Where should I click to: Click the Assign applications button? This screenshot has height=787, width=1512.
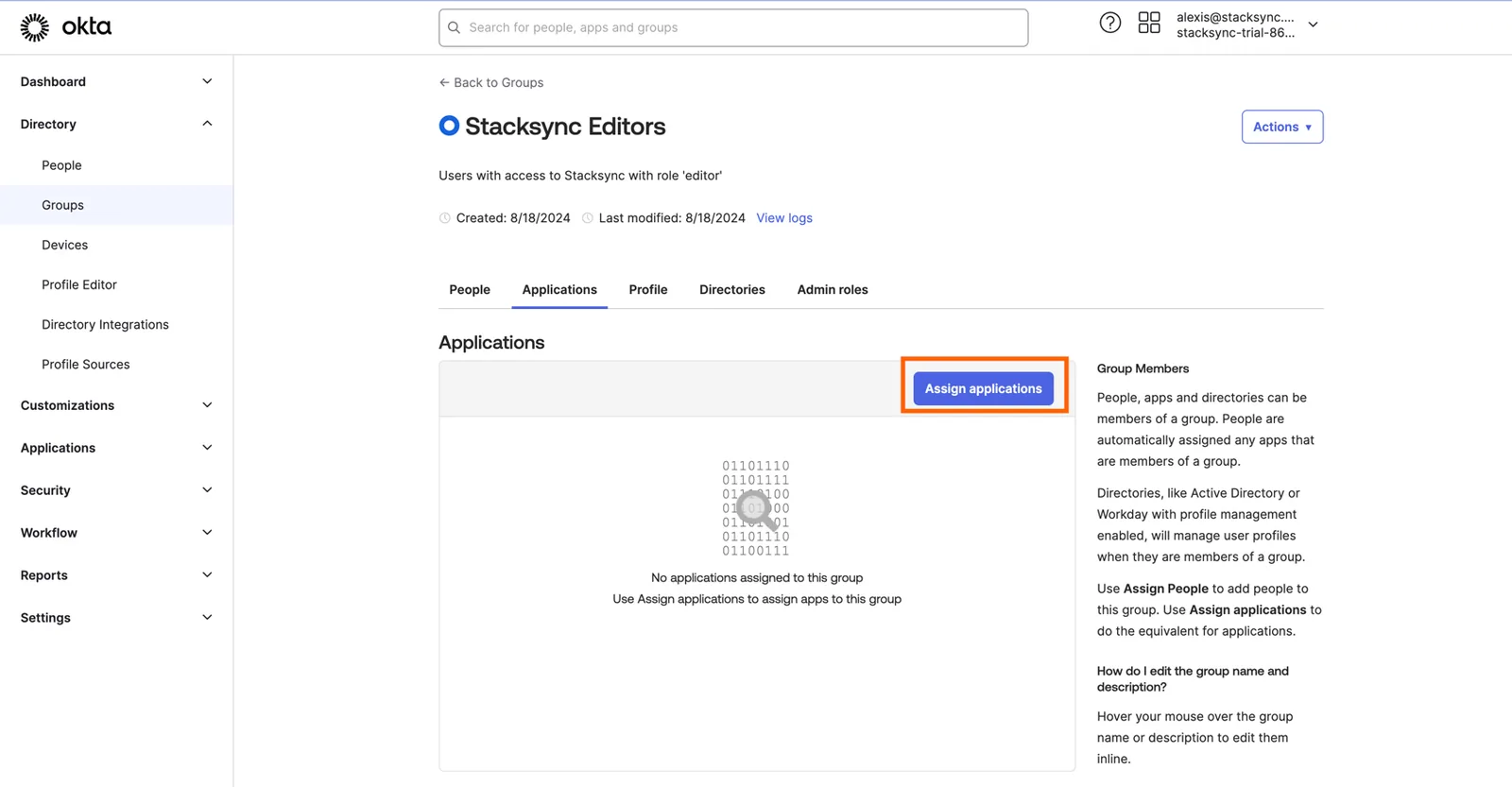(983, 388)
